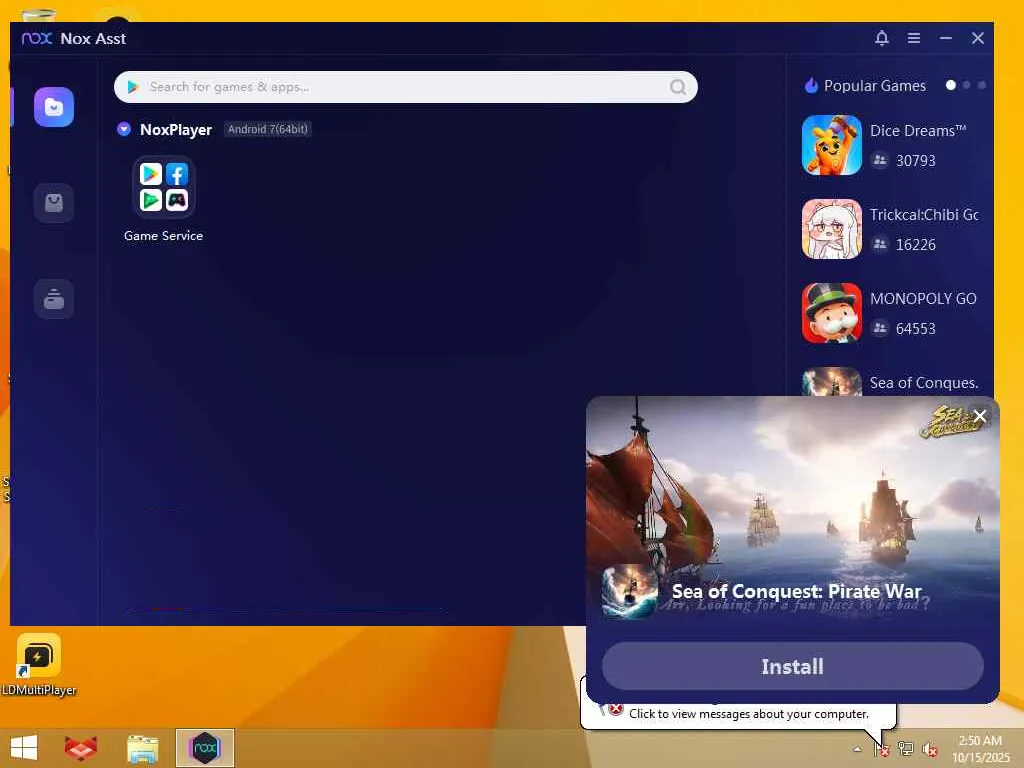Screen dimensions: 1024x768
Task: Open the Dice Dreams game icon
Action: [x=831, y=145]
